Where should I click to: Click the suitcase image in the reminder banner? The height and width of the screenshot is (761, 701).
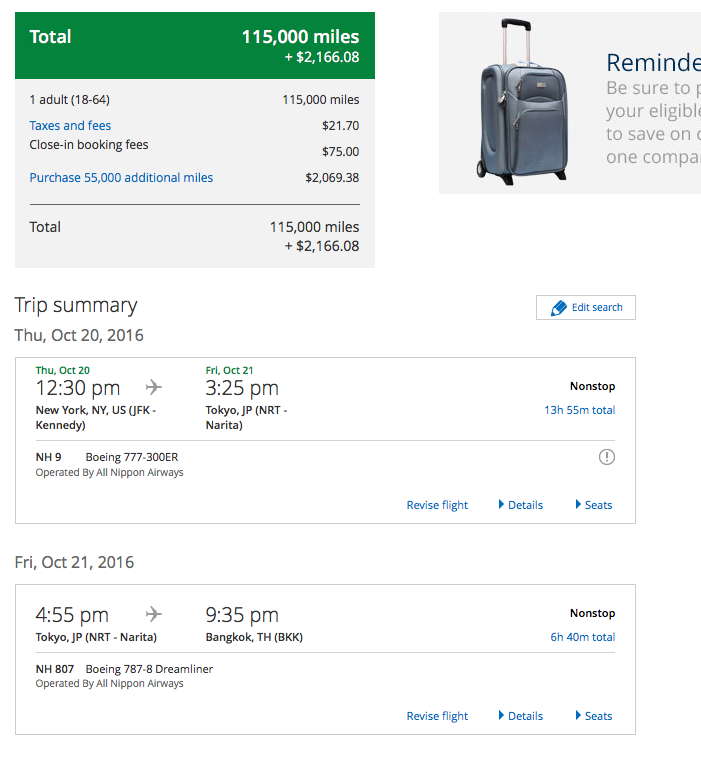tap(522, 103)
